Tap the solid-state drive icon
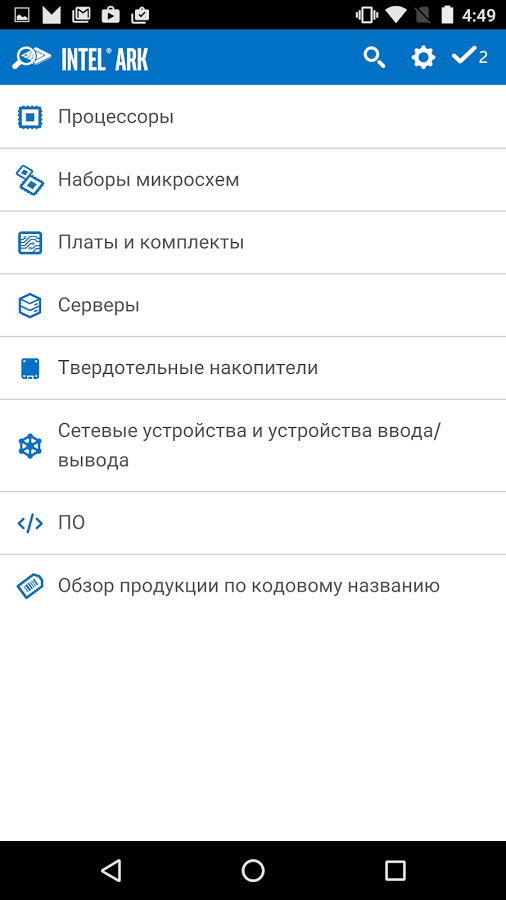The width and height of the screenshot is (506, 900). click(x=30, y=368)
